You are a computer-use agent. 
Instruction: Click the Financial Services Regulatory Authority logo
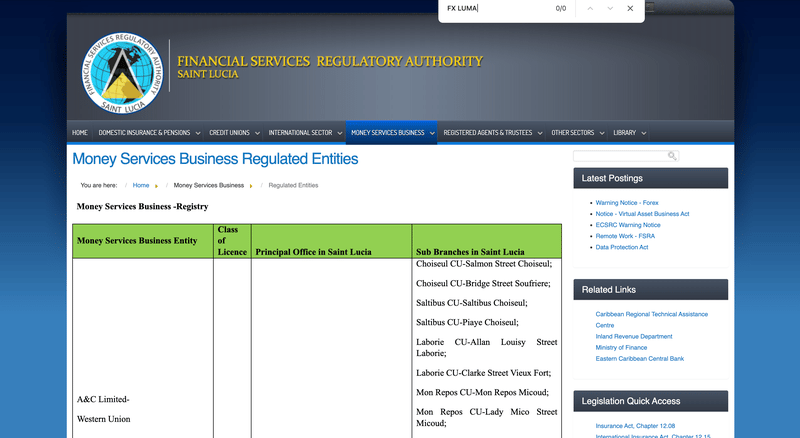coord(122,73)
